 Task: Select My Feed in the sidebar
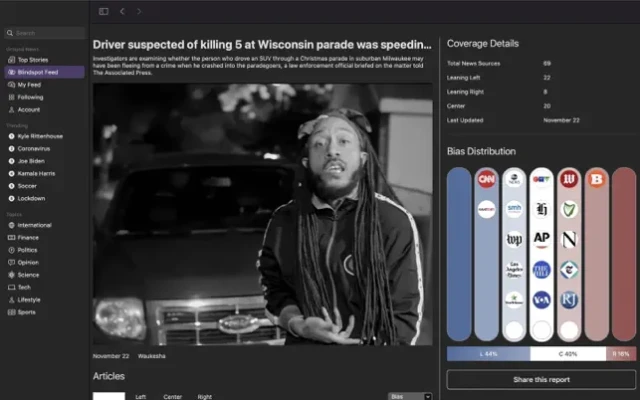click(28, 85)
